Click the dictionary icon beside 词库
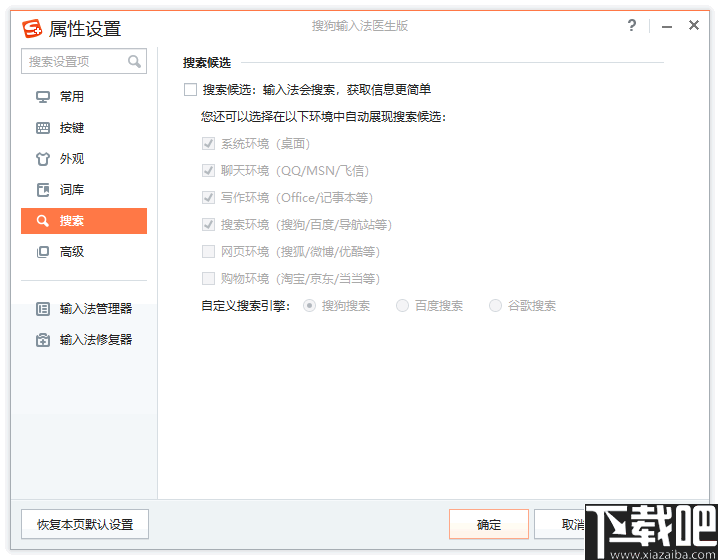This screenshot has width=720, height=560. click(43, 190)
